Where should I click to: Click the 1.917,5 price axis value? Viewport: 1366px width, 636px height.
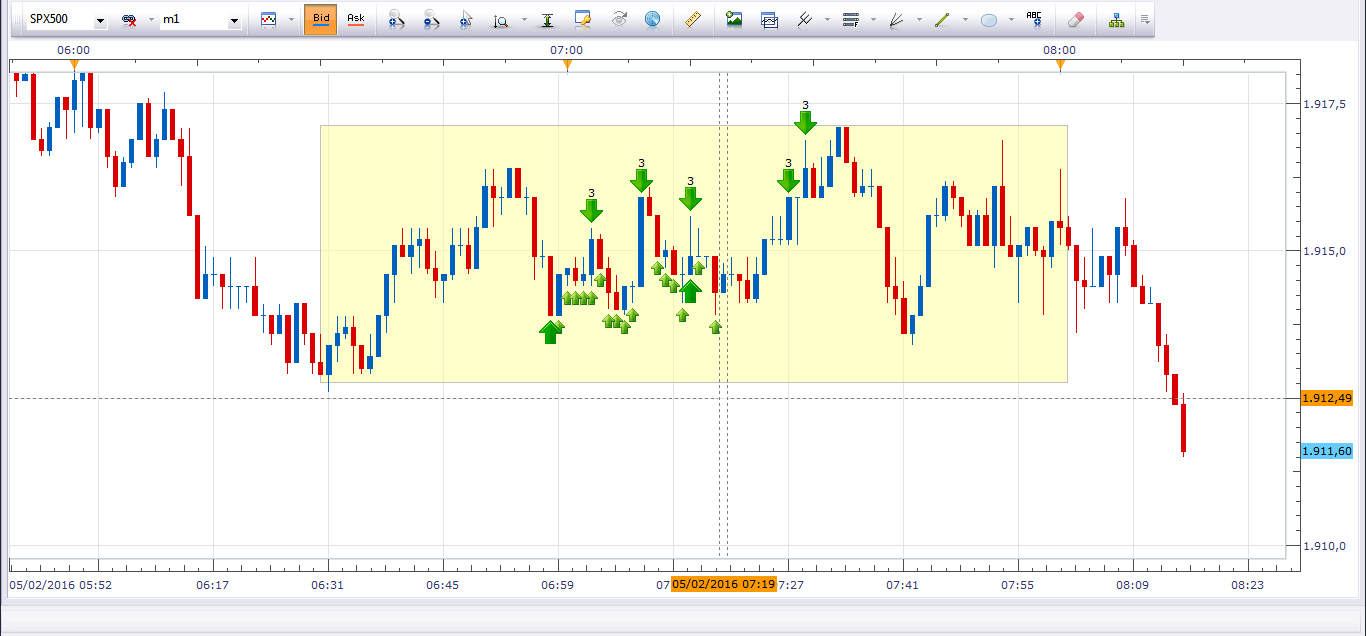(x=1326, y=103)
